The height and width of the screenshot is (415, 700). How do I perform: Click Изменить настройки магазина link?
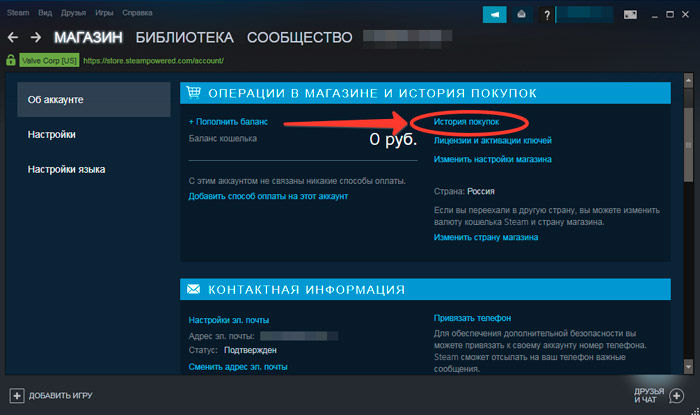point(493,159)
